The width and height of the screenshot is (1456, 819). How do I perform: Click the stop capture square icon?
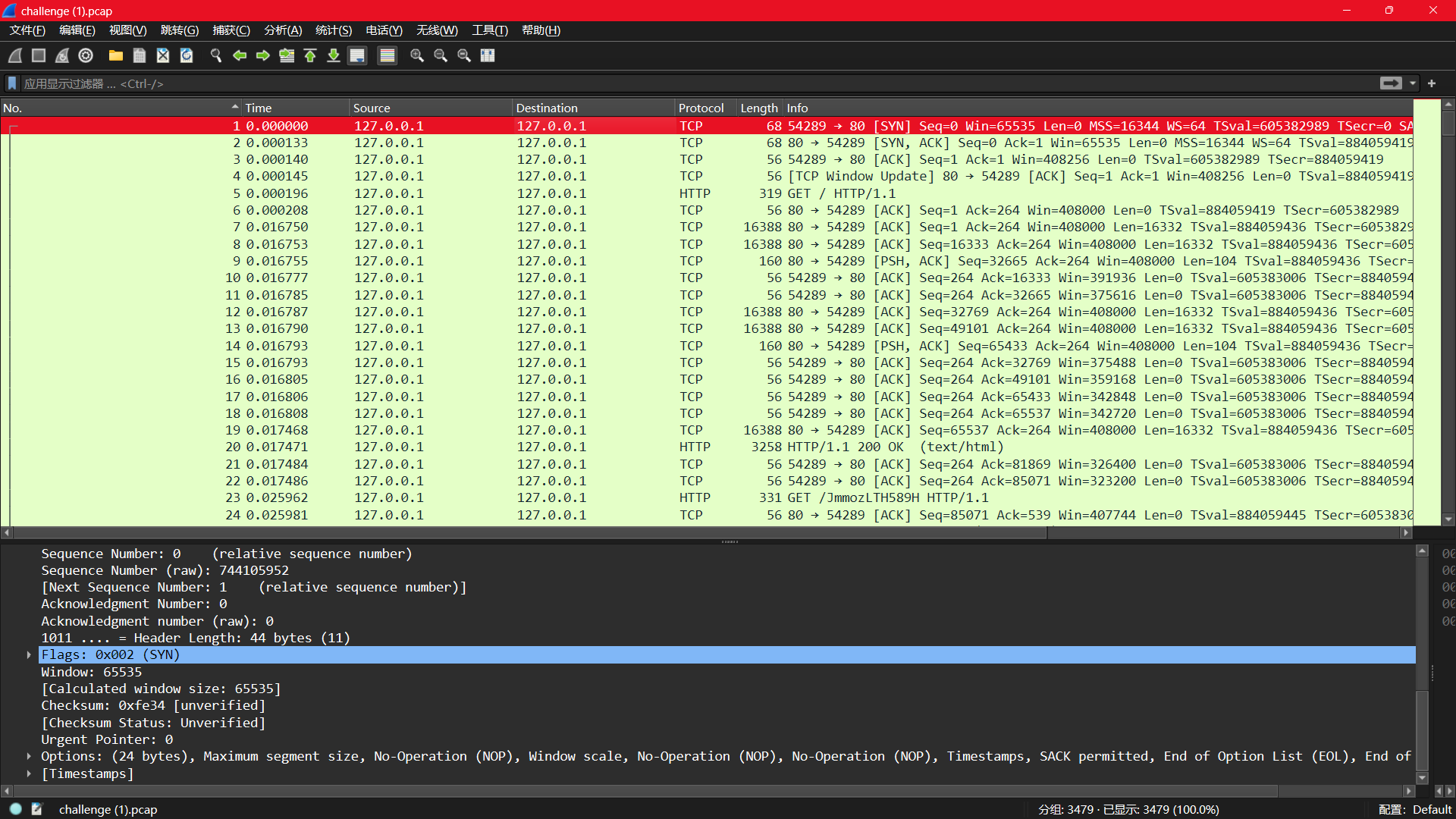[39, 55]
